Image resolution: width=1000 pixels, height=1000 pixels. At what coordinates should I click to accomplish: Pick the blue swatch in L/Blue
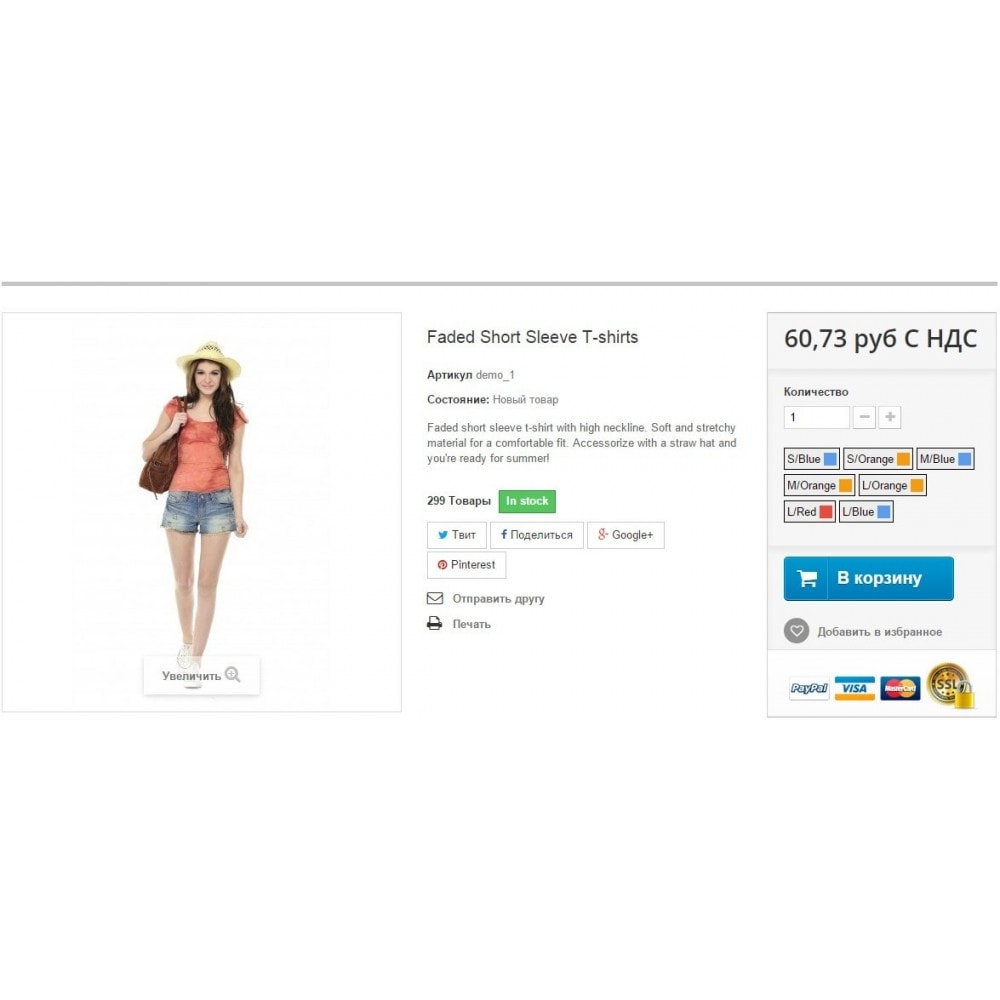[883, 511]
